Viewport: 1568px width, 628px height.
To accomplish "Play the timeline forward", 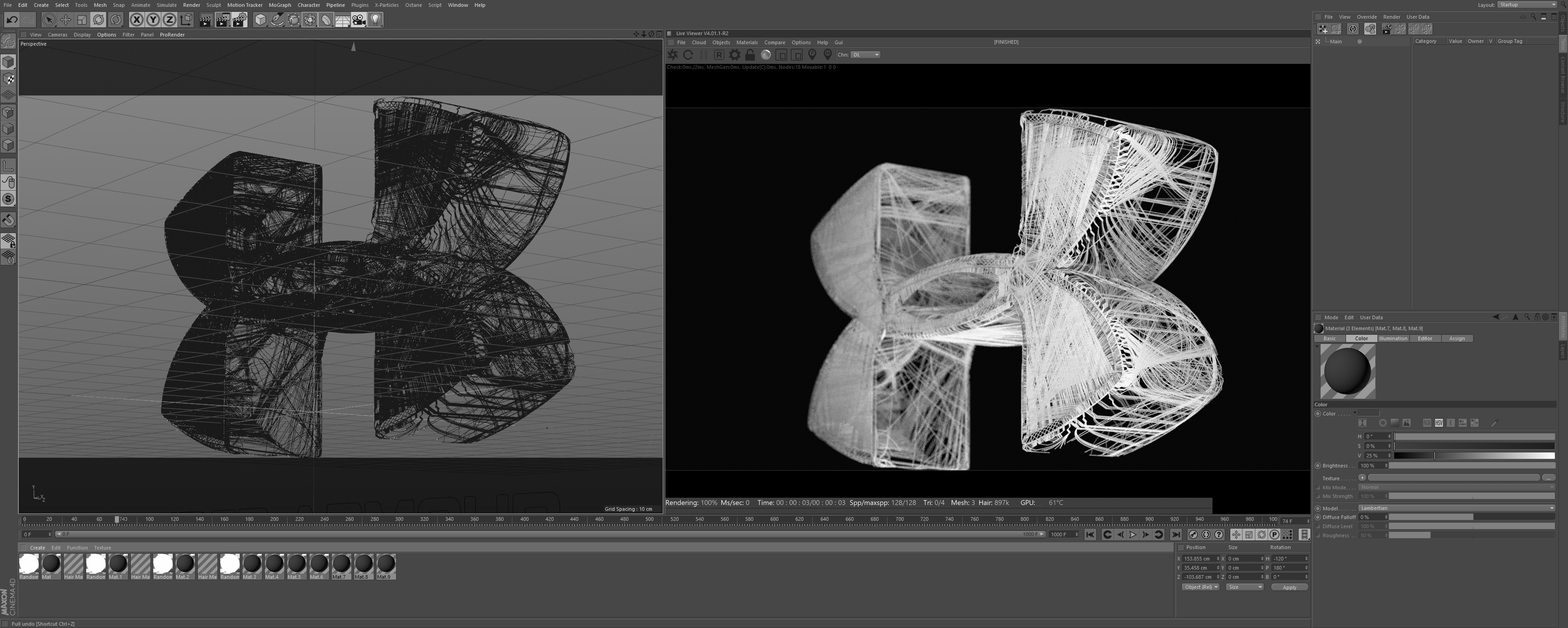I will pos(1133,535).
